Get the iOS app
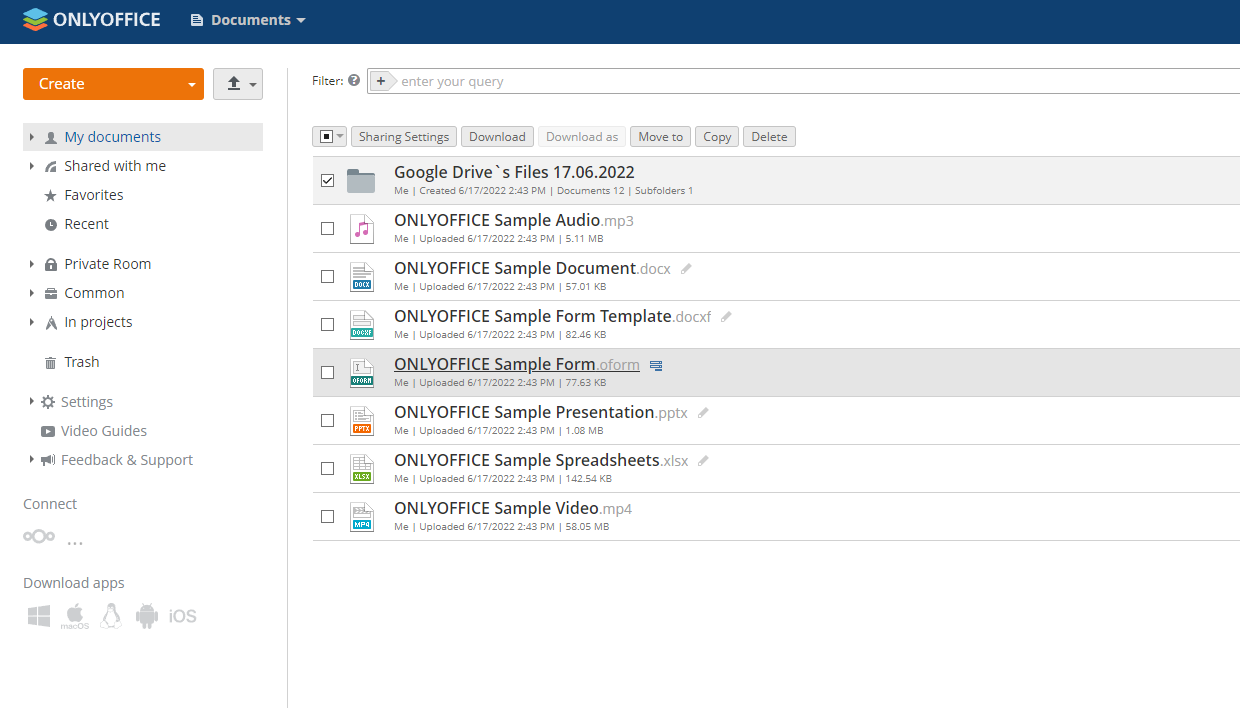 pos(184,615)
